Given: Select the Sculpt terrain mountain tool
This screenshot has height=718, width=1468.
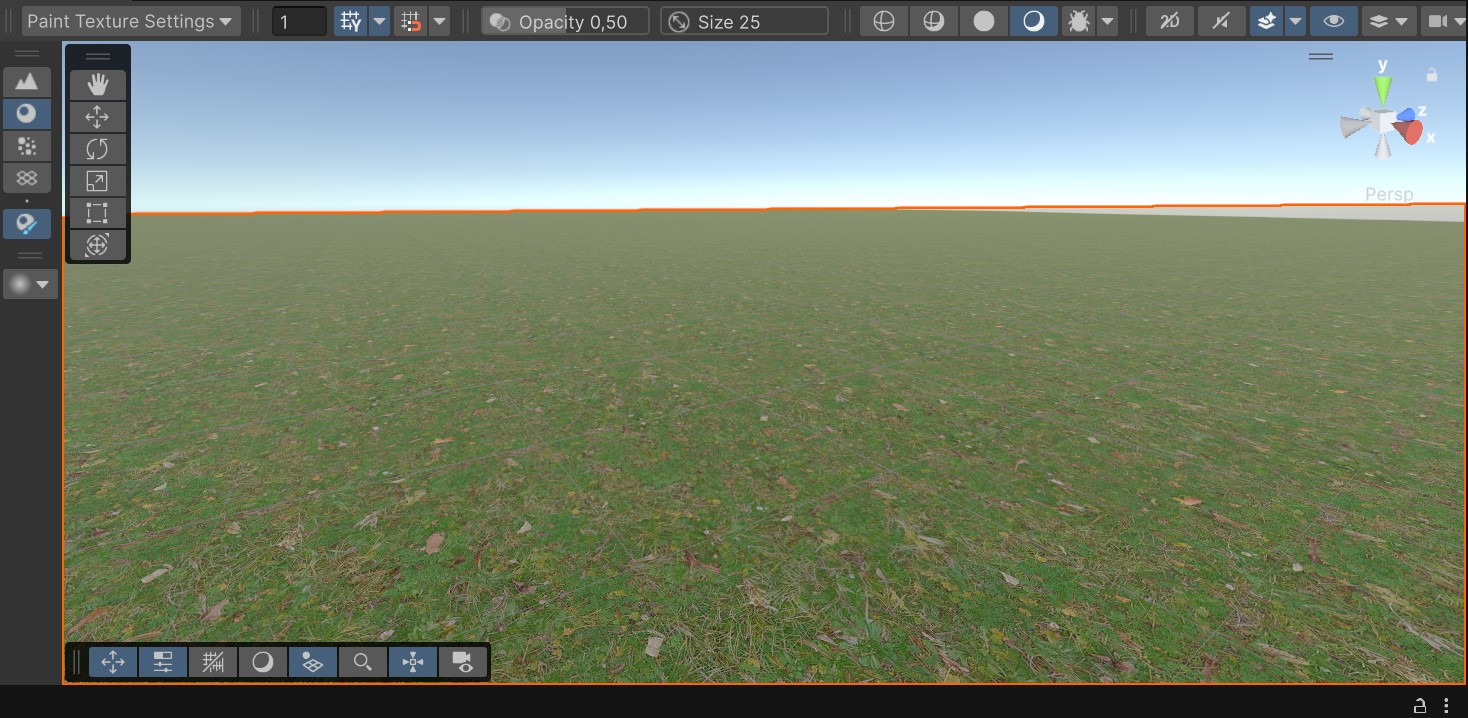Looking at the screenshot, I should [27, 82].
